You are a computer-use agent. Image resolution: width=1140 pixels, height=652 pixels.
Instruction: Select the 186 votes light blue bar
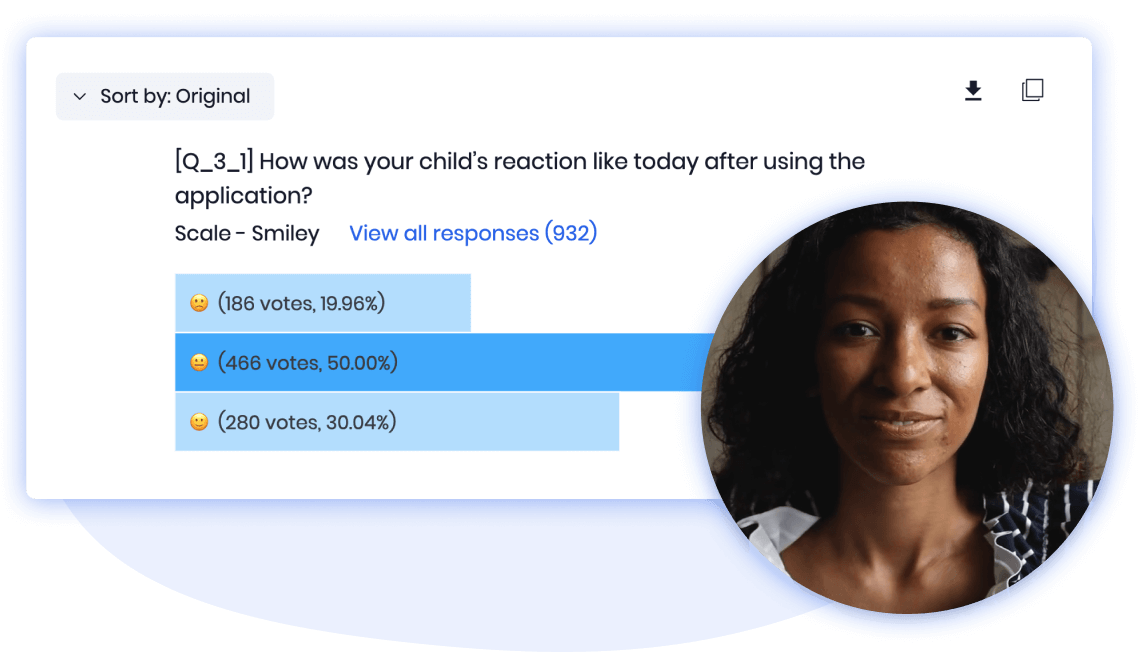click(x=323, y=303)
